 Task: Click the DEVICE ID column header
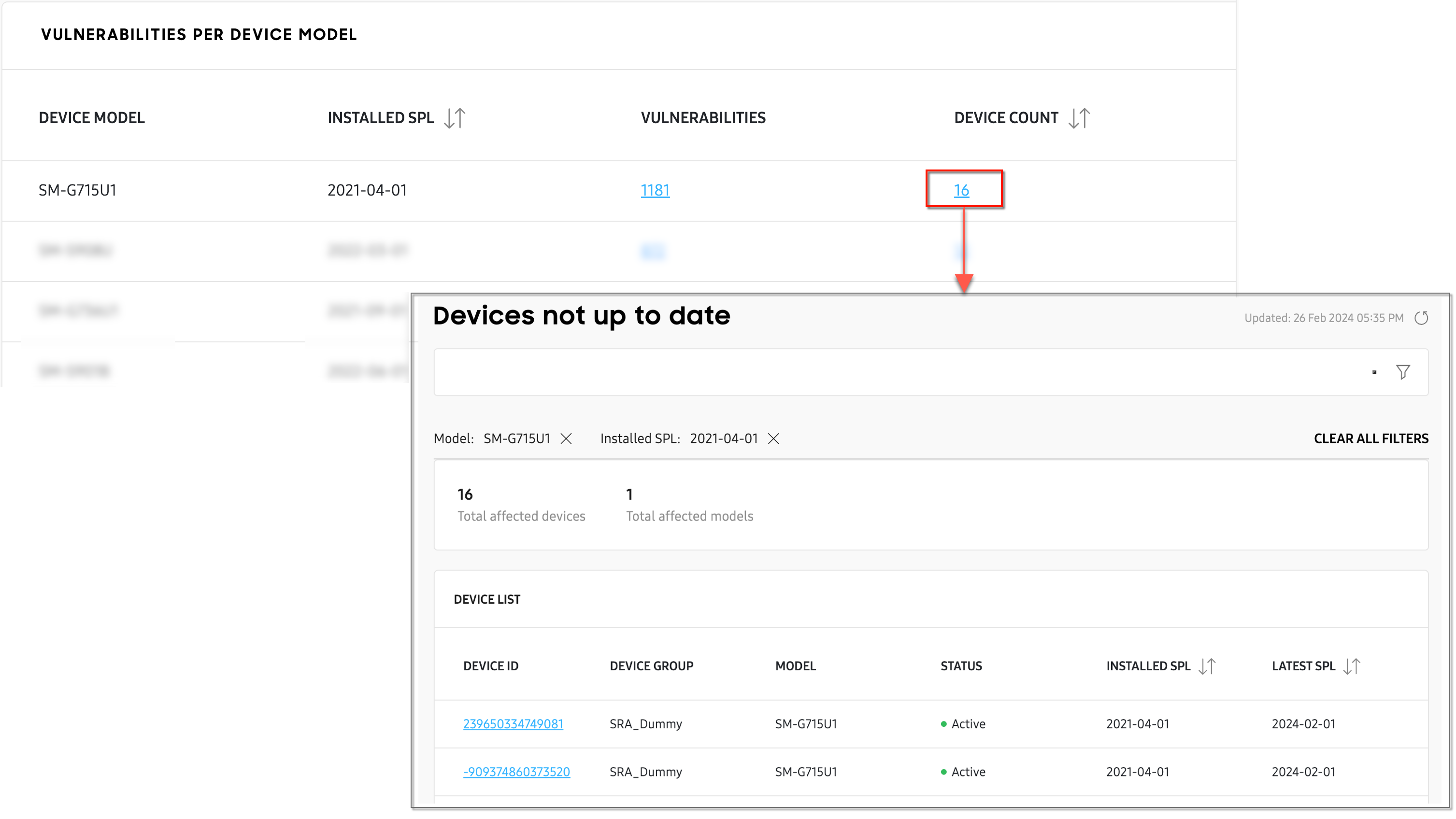(x=491, y=666)
